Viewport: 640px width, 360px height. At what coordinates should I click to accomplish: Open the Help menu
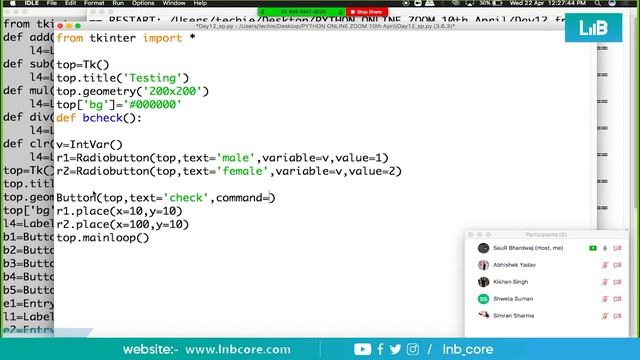pos(200,3)
